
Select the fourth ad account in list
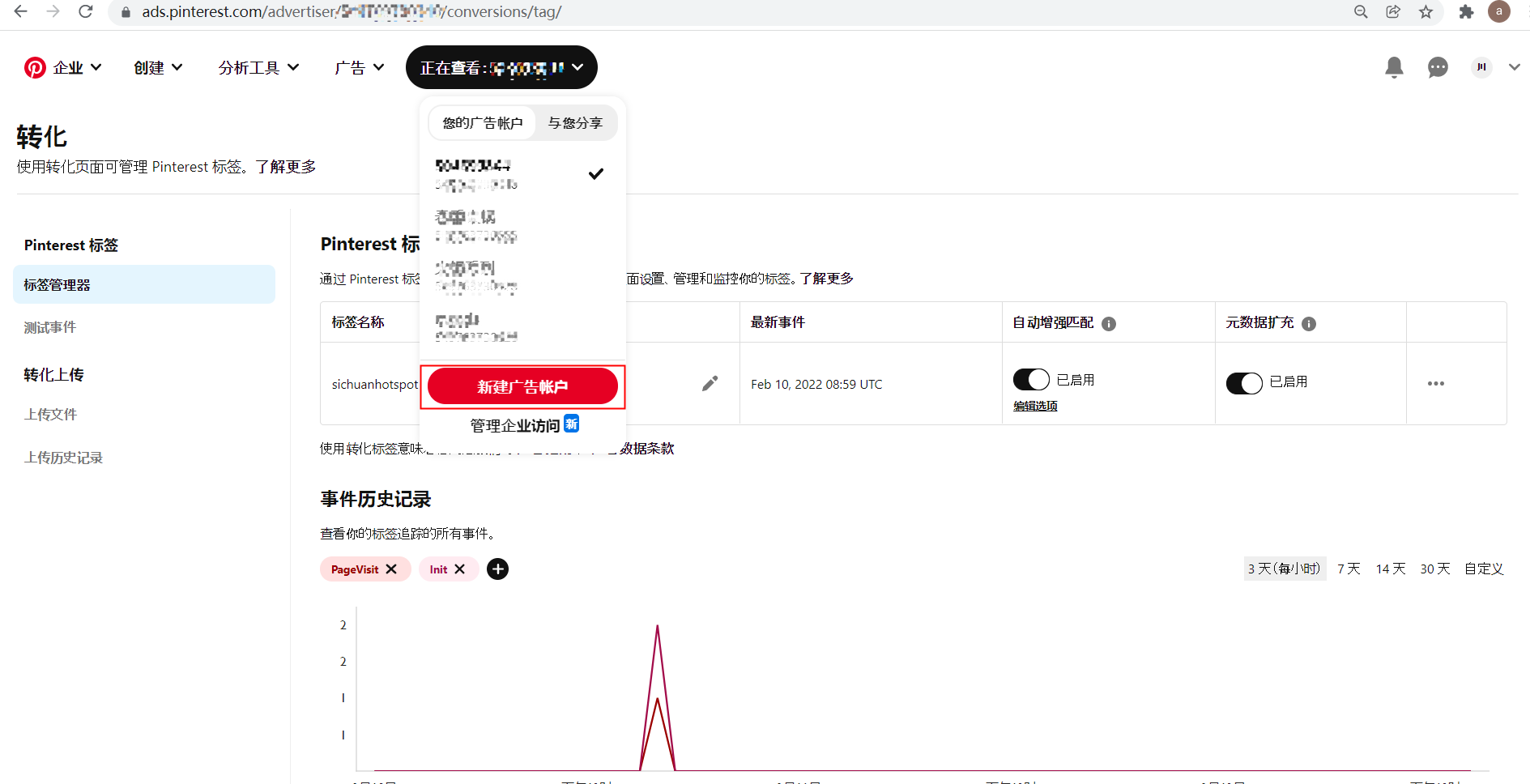coord(522,327)
